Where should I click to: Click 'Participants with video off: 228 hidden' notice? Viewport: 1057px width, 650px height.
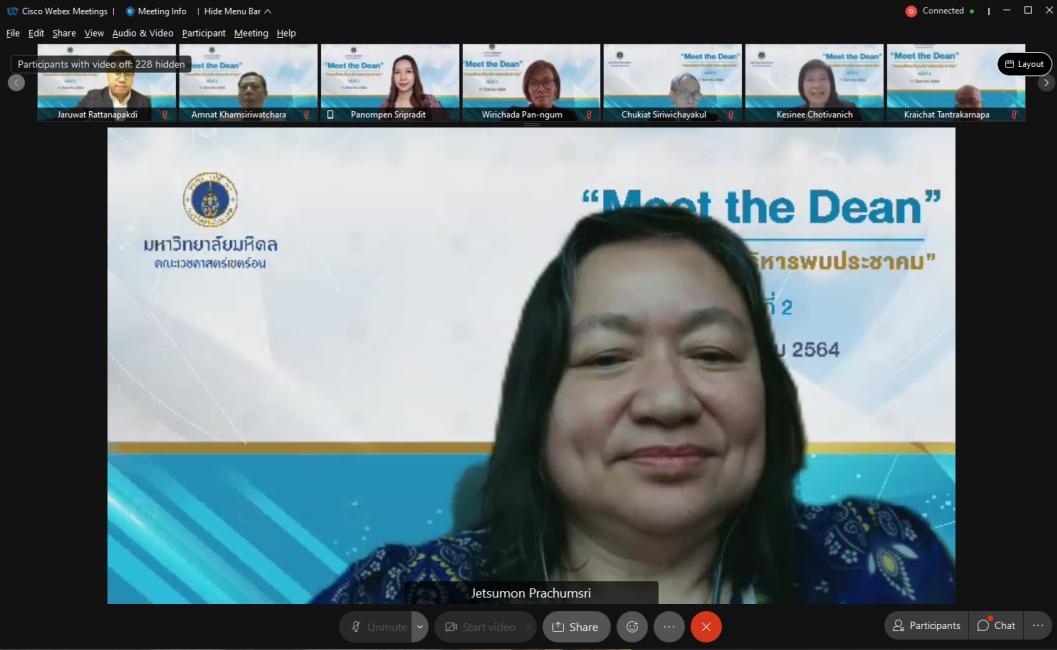101,64
